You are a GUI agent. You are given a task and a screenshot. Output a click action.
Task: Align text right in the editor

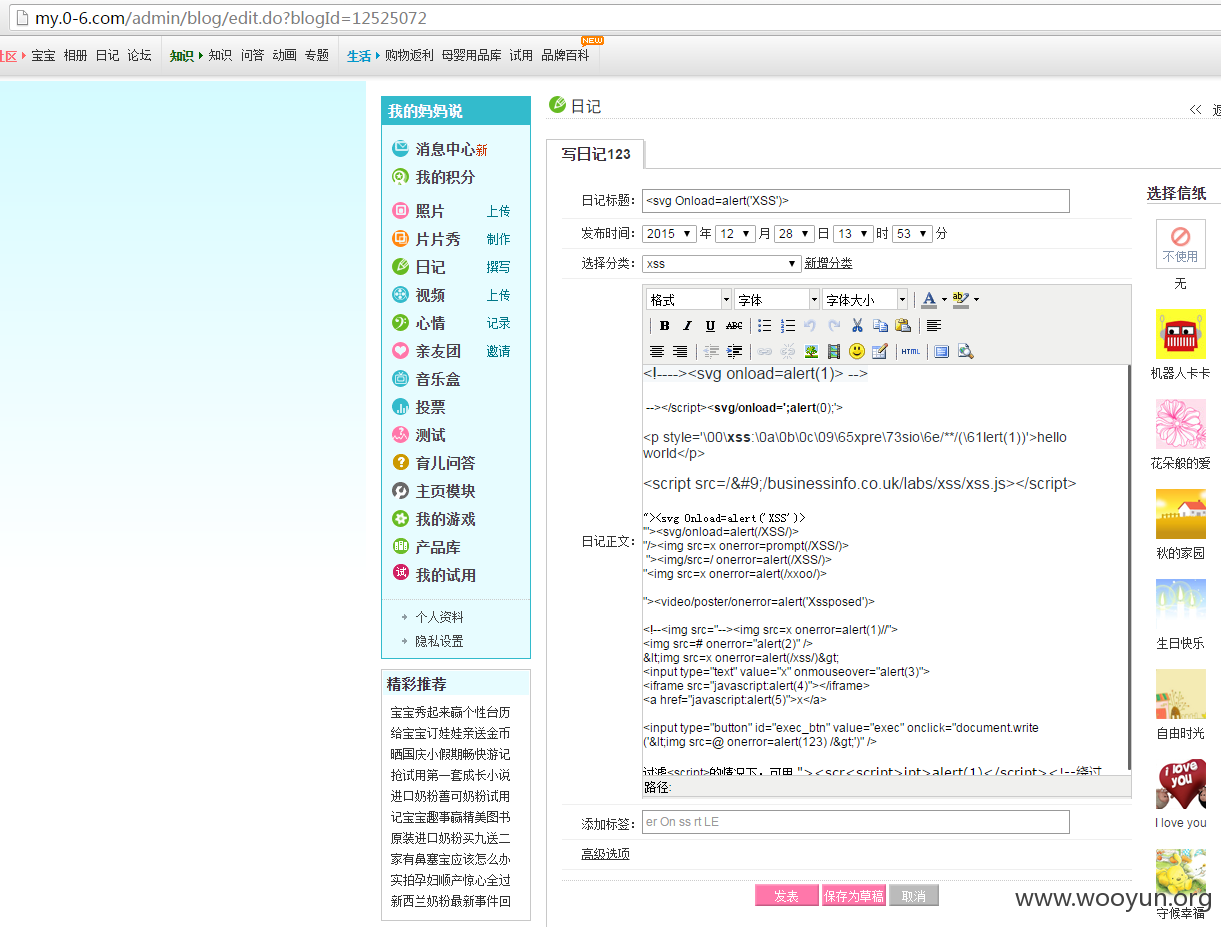click(x=680, y=351)
